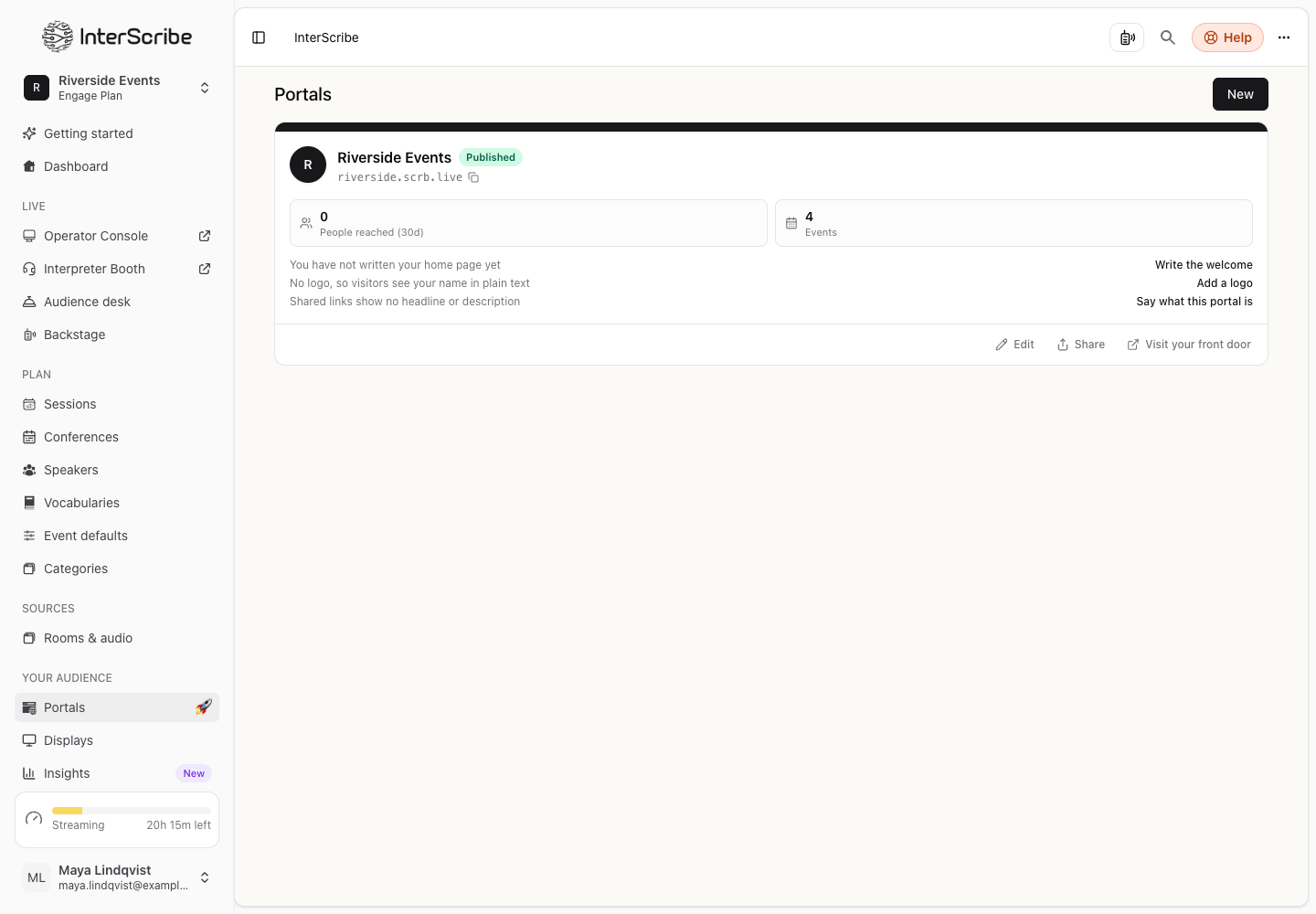
Task: Click Add a logo link
Action: coord(1225,283)
